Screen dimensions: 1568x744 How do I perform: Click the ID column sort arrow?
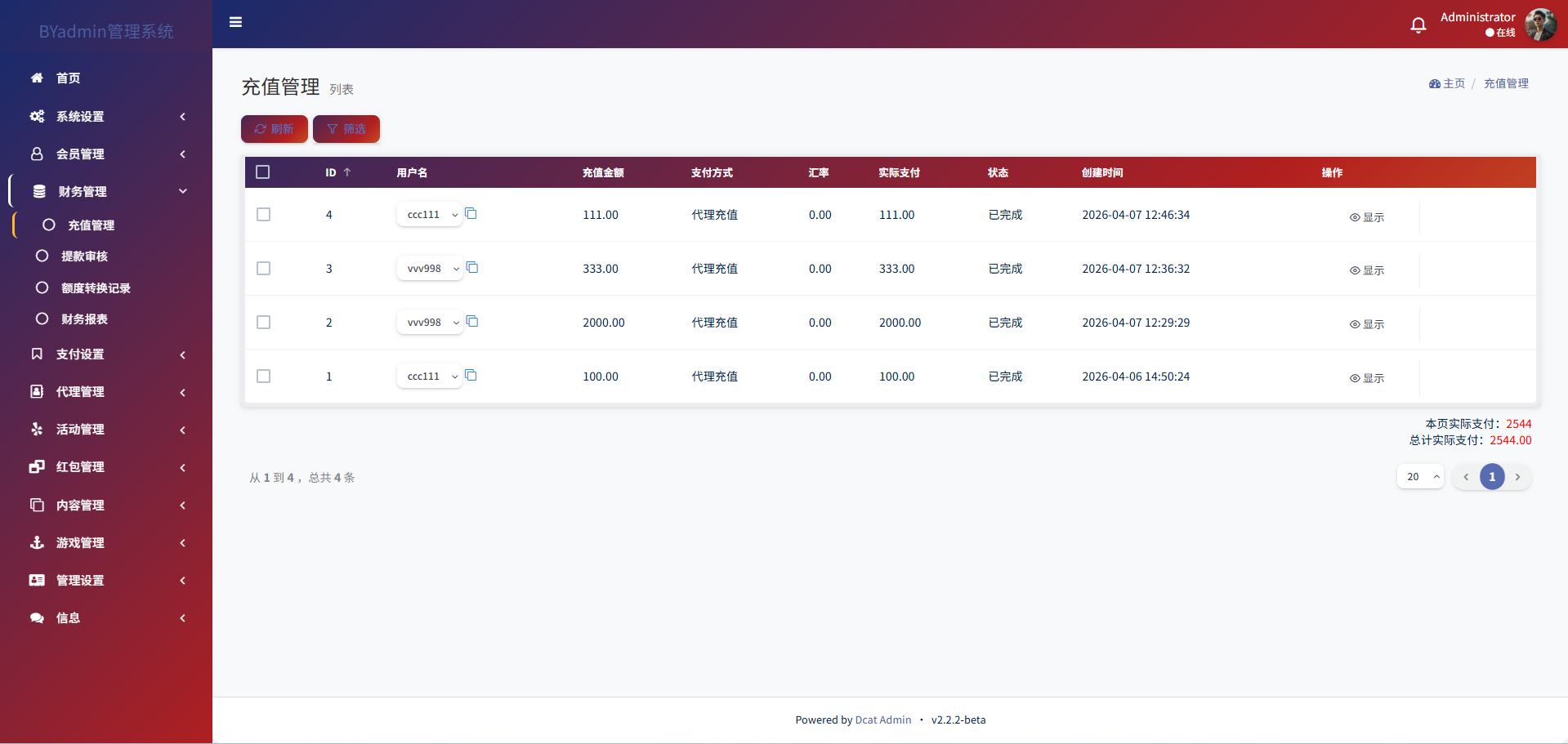(347, 172)
